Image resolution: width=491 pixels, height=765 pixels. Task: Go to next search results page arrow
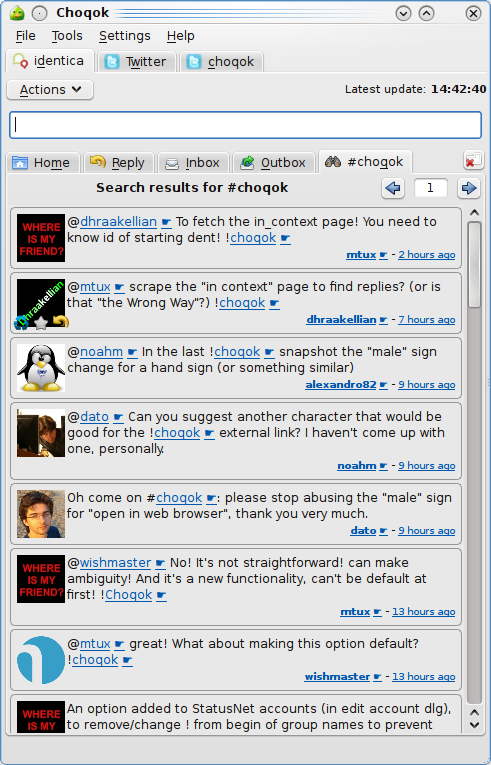469,188
